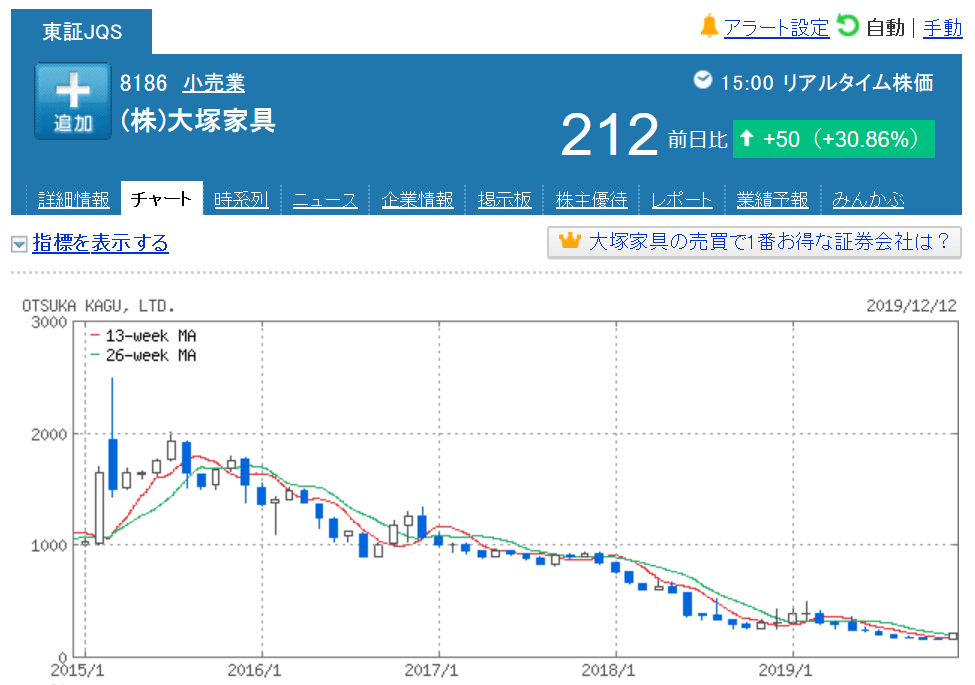The width and height of the screenshot is (975, 685).
Task: Open the 企業情報 tab
Action: point(417,200)
